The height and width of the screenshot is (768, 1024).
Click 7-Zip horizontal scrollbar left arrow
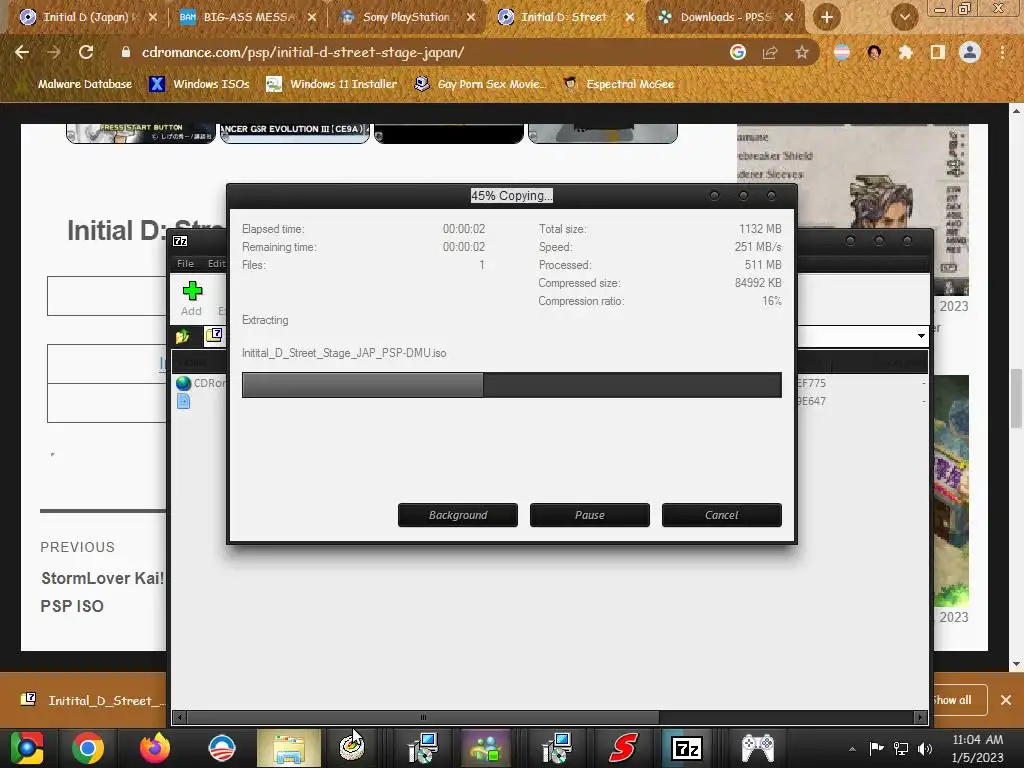click(x=180, y=717)
